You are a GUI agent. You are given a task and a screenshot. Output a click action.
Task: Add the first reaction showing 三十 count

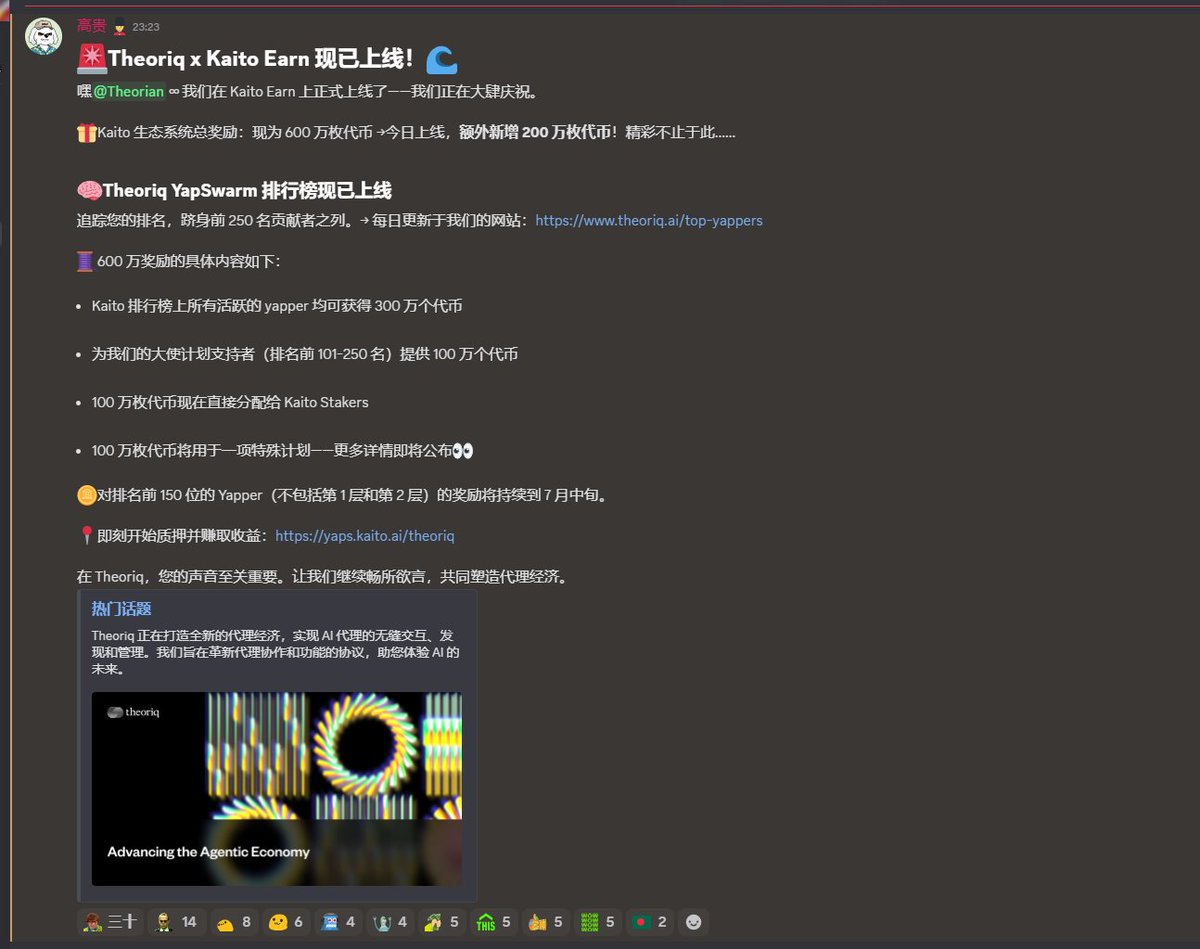(110, 922)
